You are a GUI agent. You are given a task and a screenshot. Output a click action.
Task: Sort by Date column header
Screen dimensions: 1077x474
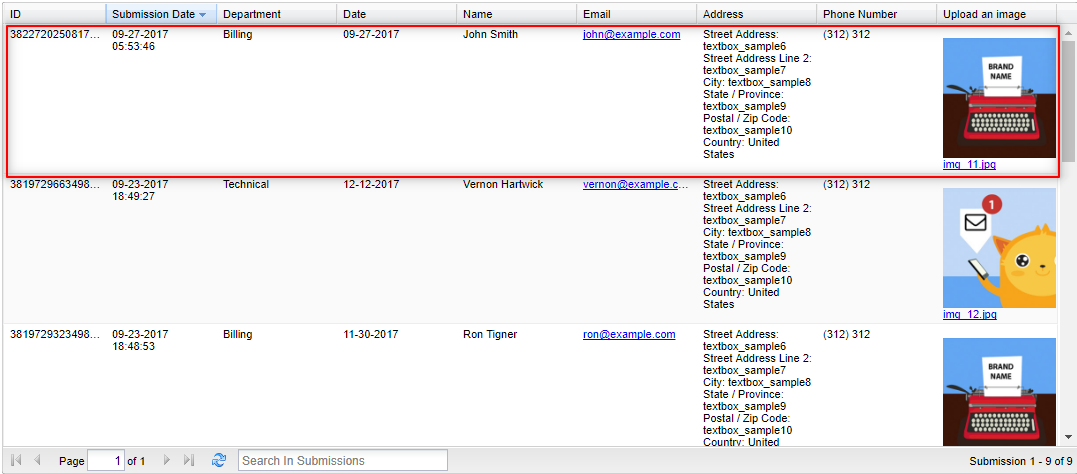click(396, 14)
